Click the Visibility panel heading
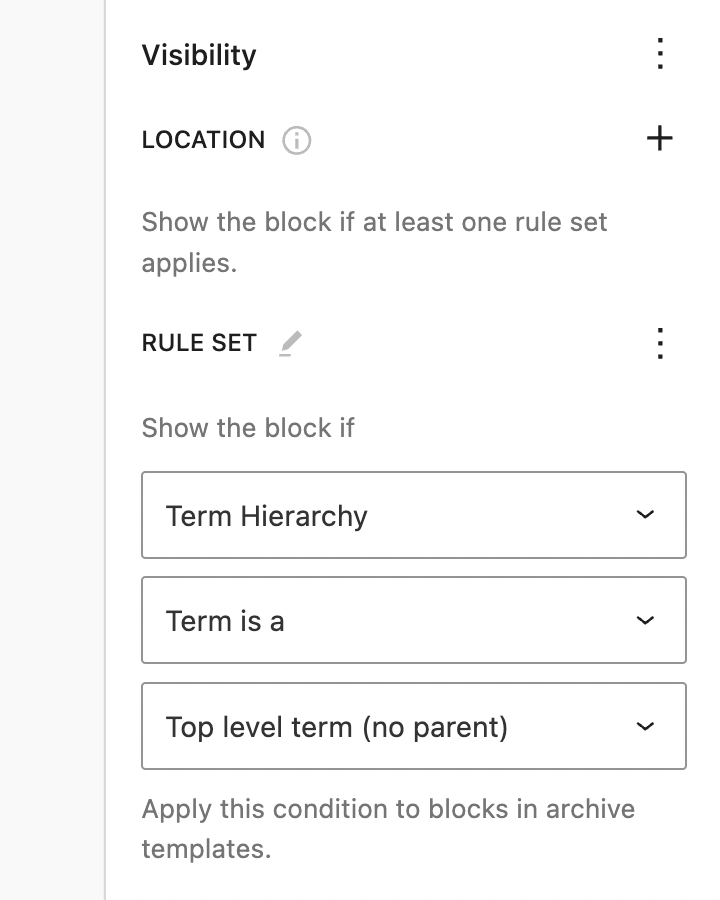The height and width of the screenshot is (900, 720). pos(199,55)
